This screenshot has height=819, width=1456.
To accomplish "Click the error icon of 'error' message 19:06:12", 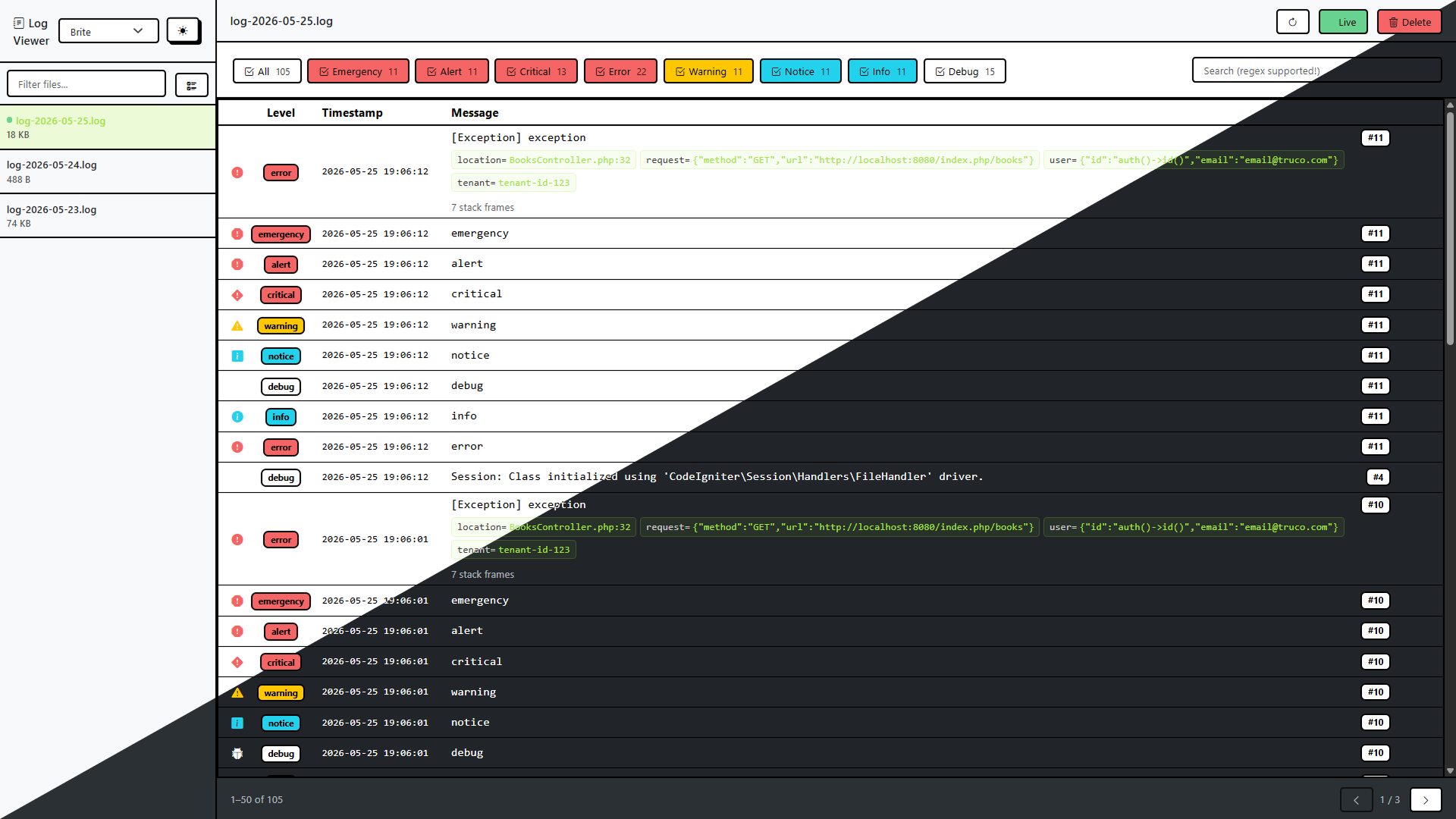I will pyautogui.click(x=237, y=447).
